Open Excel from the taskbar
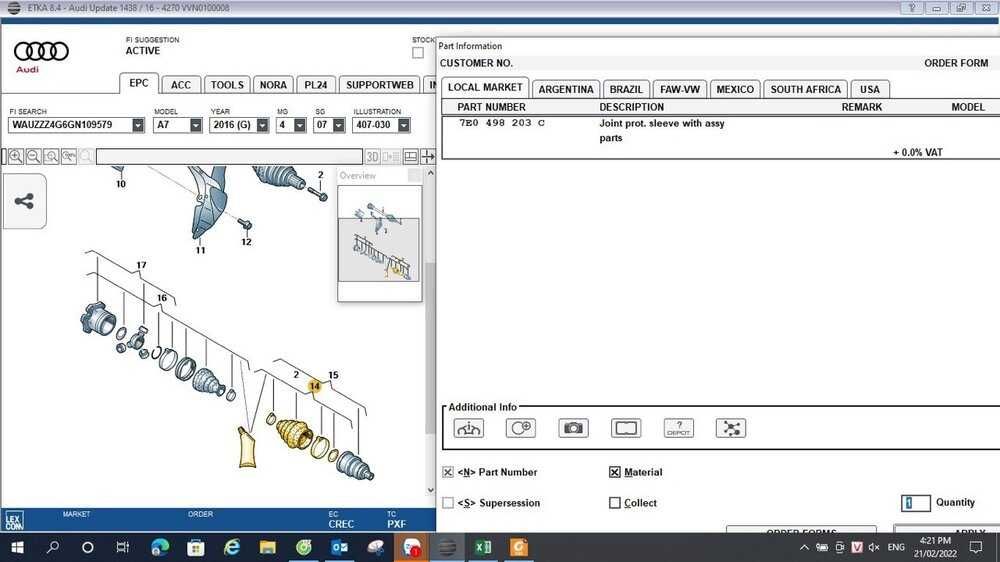This screenshot has width=1000, height=562. click(x=483, y=547)
